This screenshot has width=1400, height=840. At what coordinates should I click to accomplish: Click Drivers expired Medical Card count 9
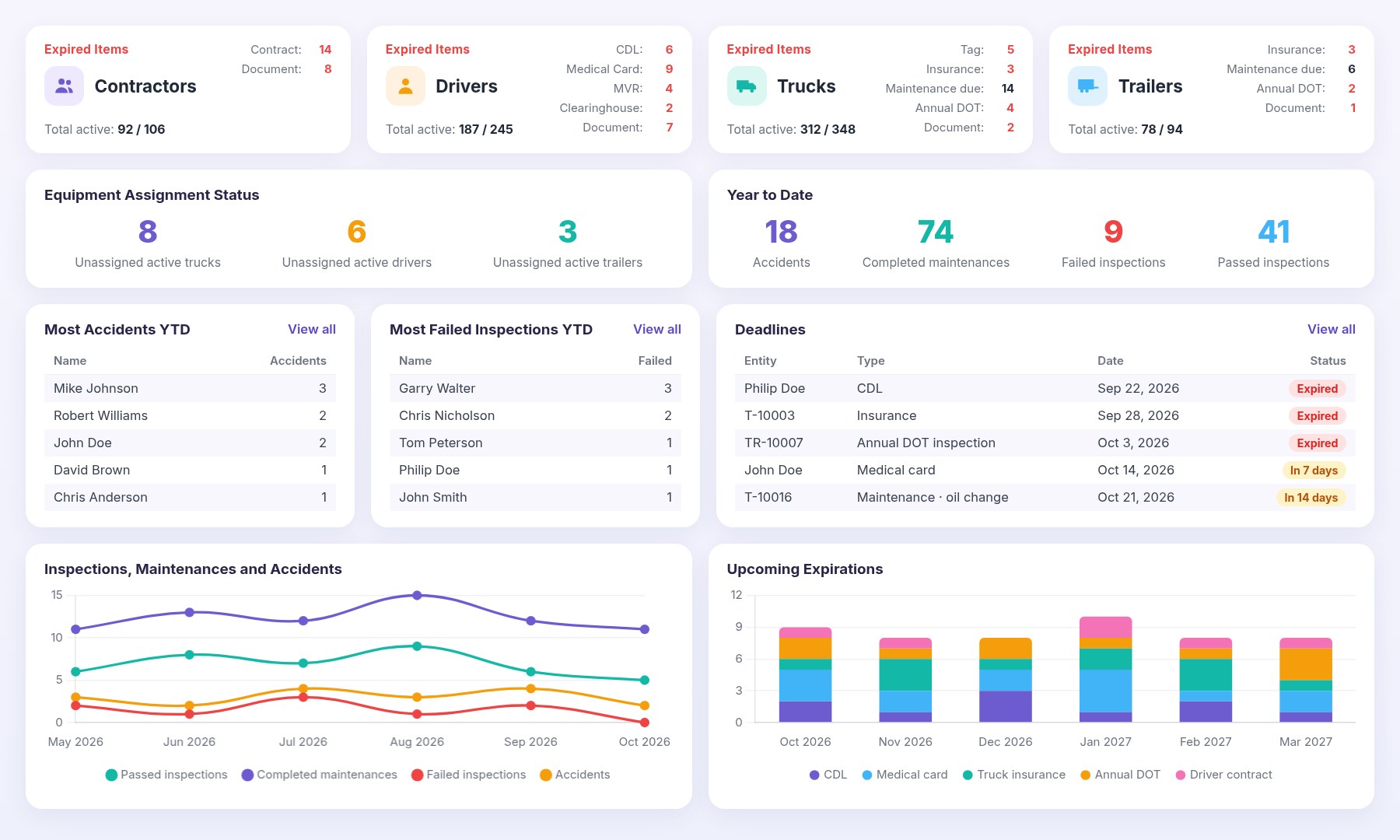[x=669, y=69]
